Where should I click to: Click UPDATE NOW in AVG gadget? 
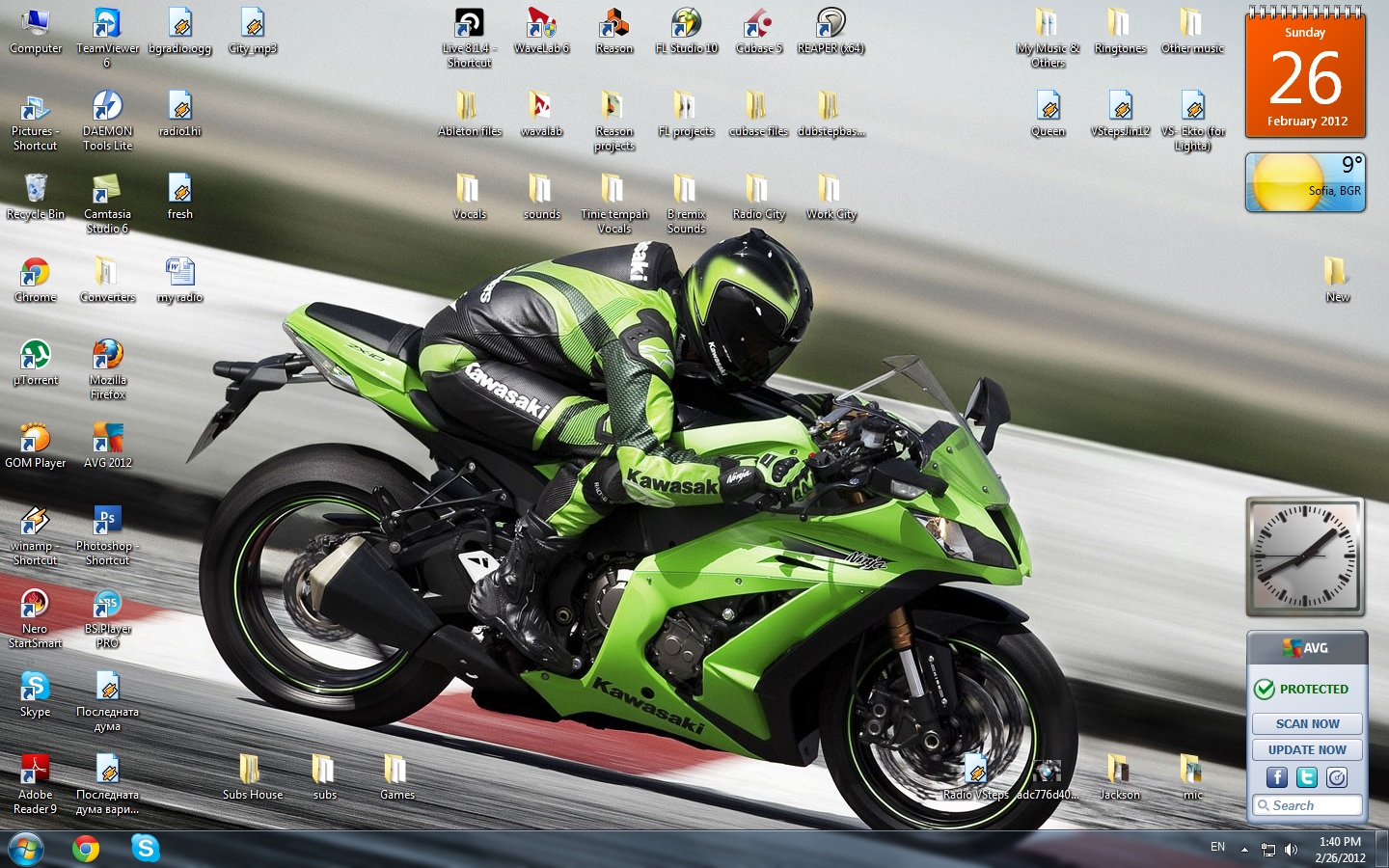coord(1307,749)
